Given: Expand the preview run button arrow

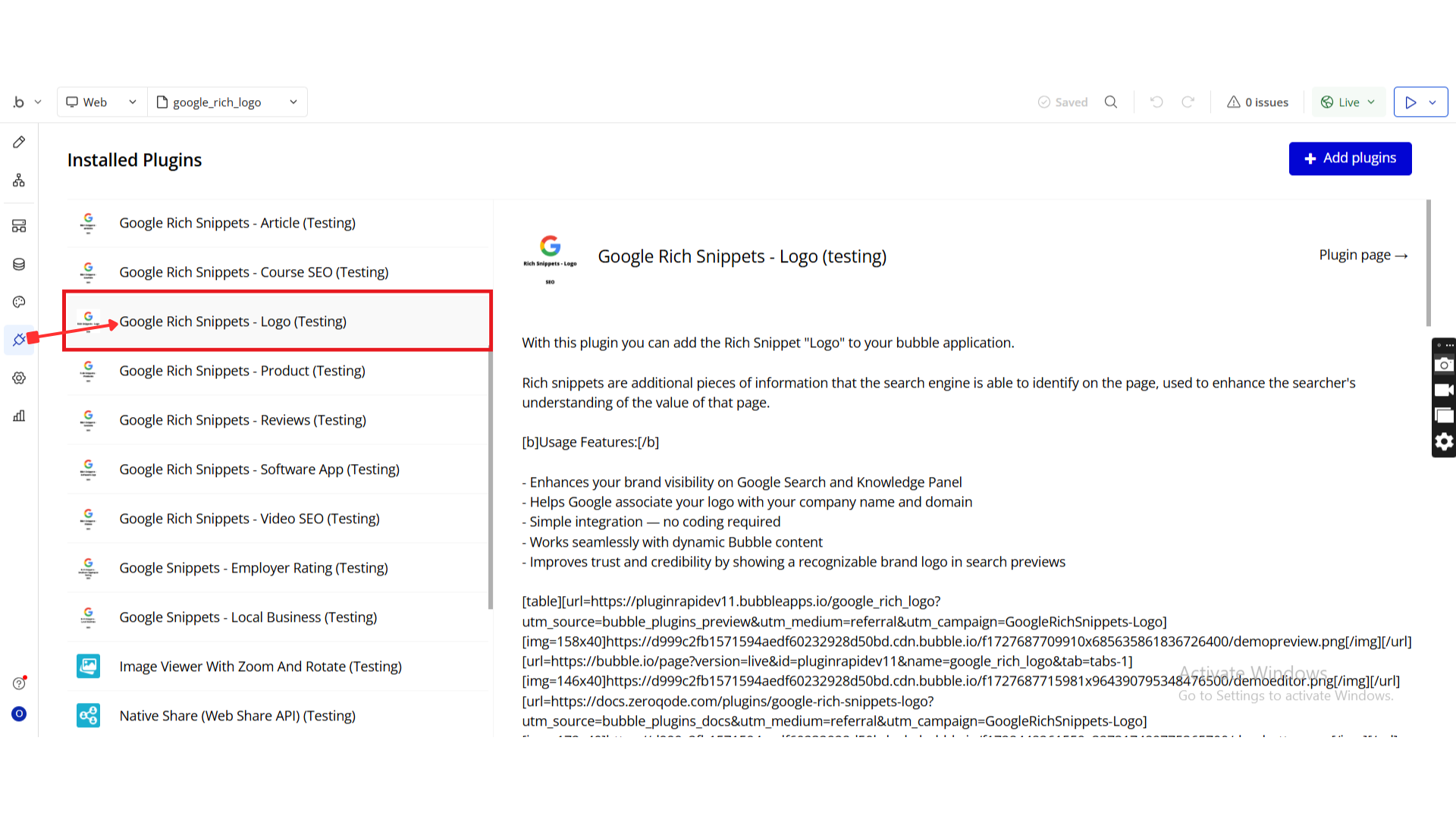Looking at the screenshot, I should click(1432, 102).
